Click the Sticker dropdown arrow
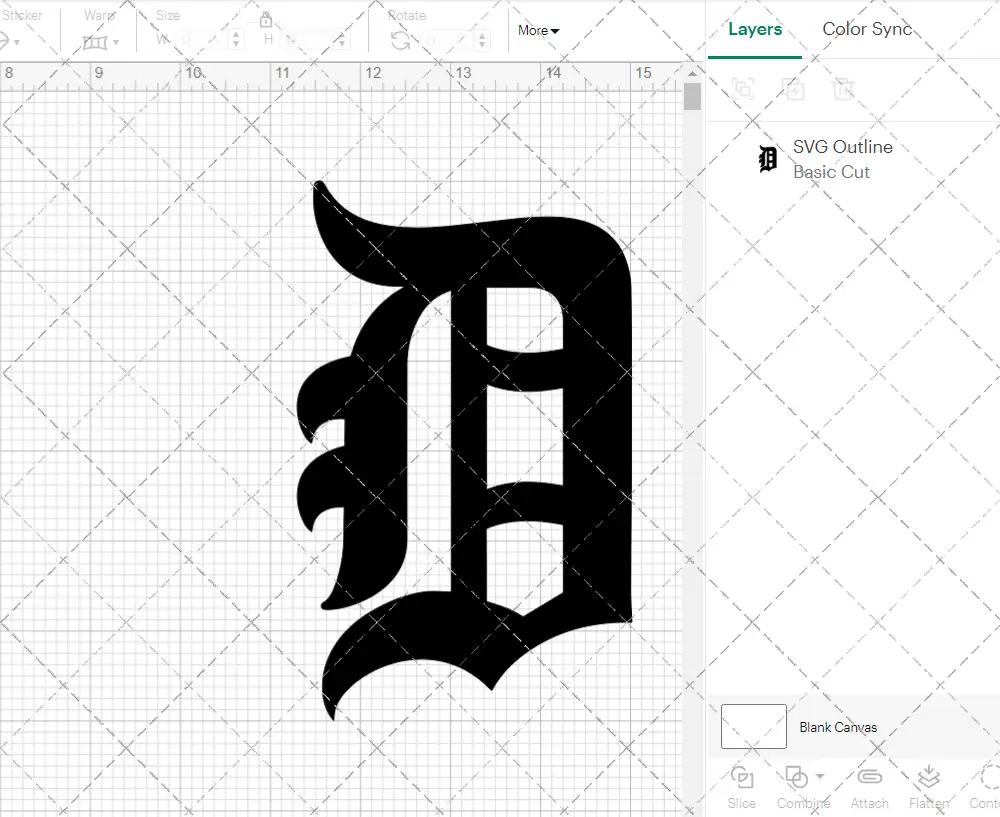 pyautogui.click(x=17, y=43)
